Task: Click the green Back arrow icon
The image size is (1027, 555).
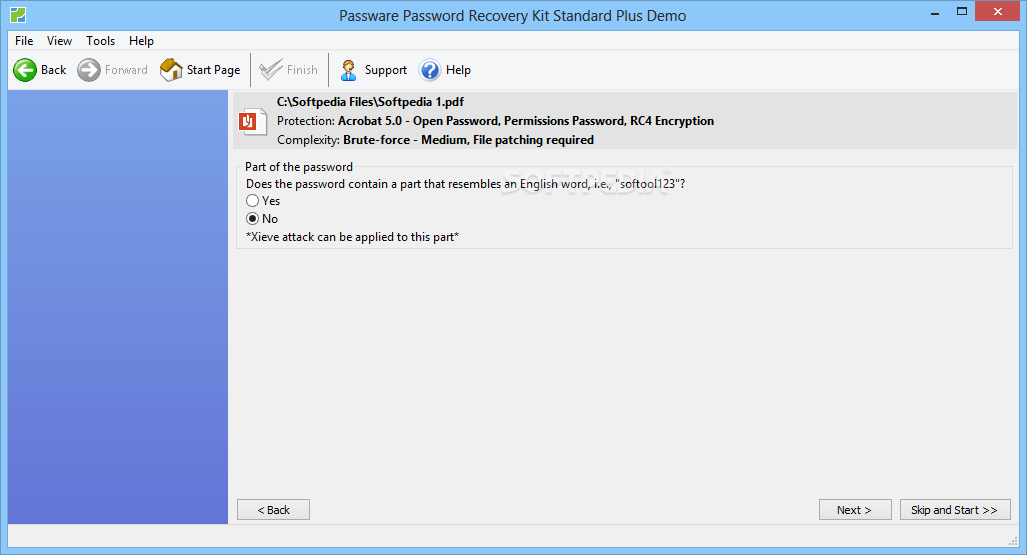Action: click(x=25, y=70)
